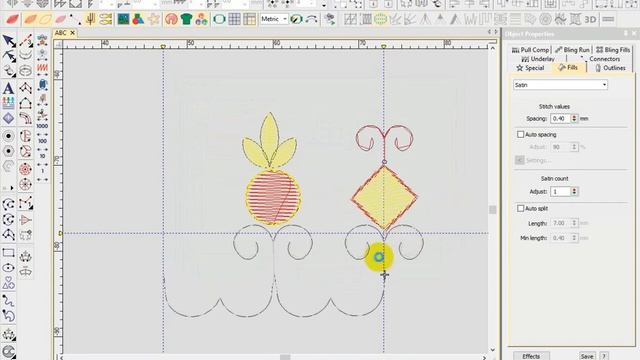This screenshot has height=360, width=640.
Task: Click the horizontal scrollbar thumb below the canvas
Action: pos(285,358)
